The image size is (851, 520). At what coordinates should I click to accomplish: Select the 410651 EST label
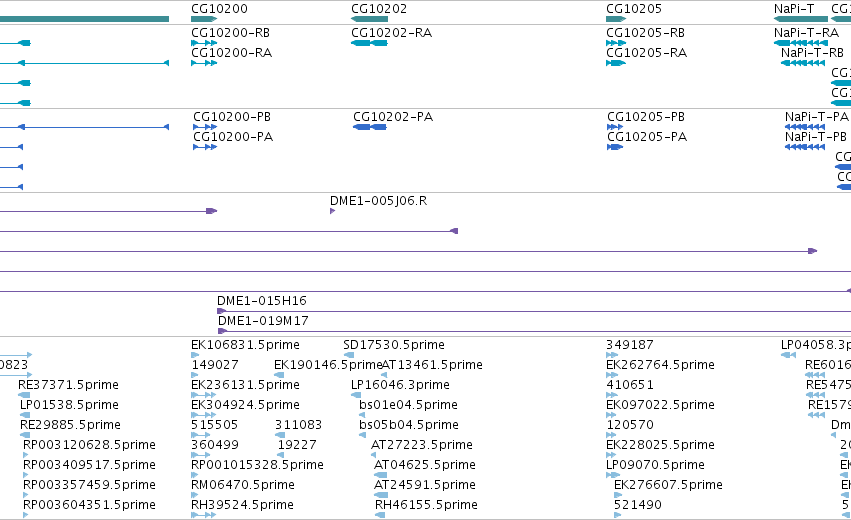[630, 385]
